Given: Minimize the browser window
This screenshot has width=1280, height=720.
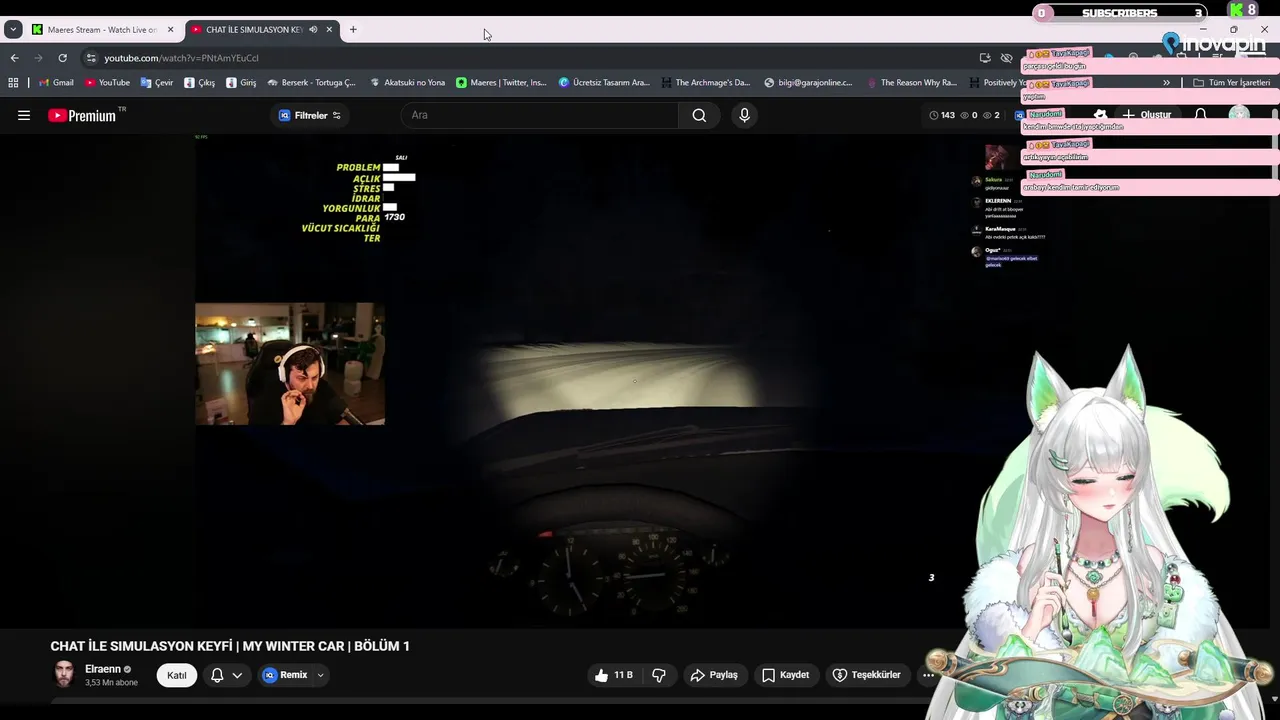Looking at the screenshot, I should pyautogui.click(x=1205, y=30).
